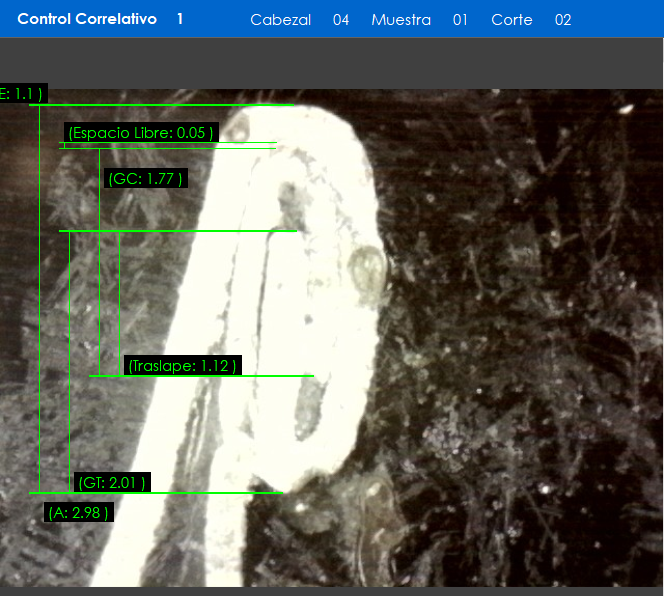Image resolution: width=664 pixels, height=596 pixels.
Task: Click the Traslape 1.12 measurement label
Action: point(181,366)
